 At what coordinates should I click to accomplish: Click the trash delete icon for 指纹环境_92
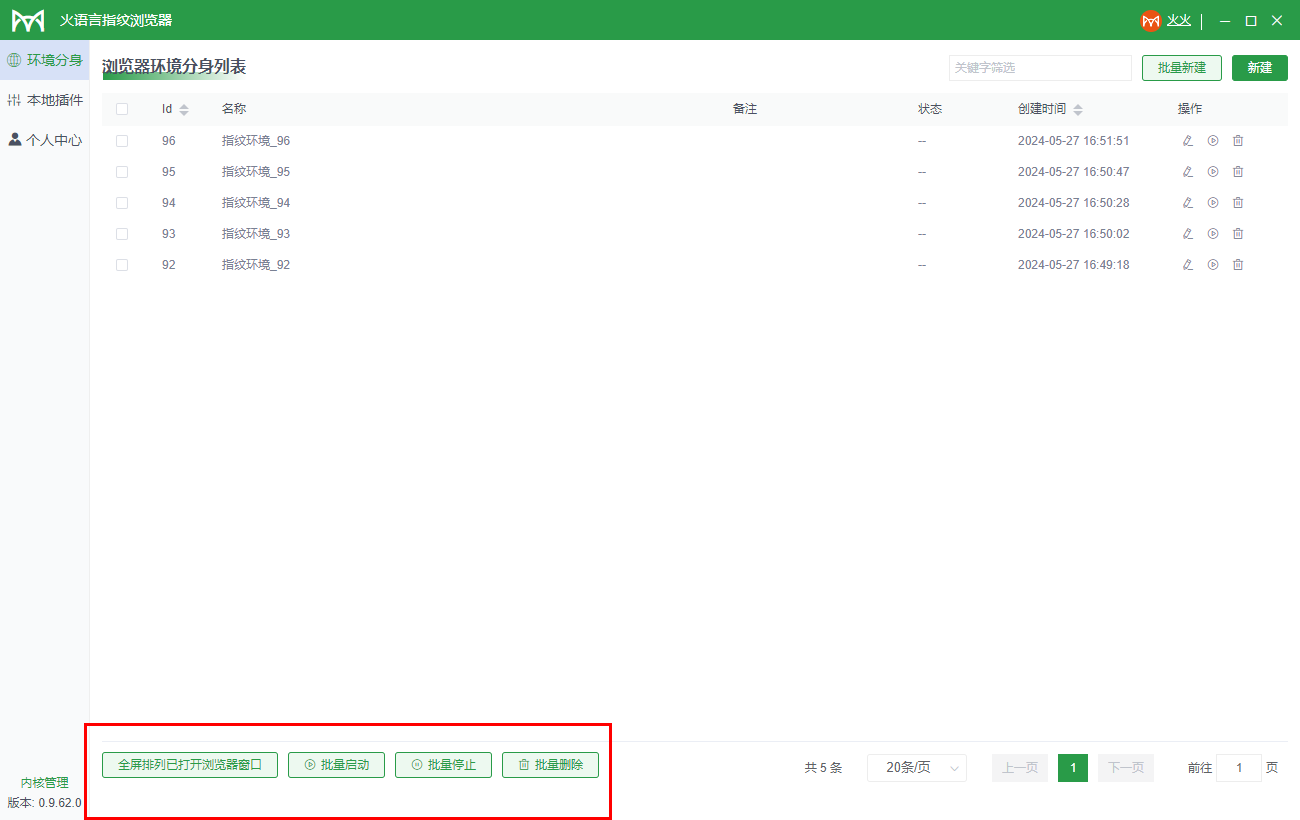tap(1238, 264)
